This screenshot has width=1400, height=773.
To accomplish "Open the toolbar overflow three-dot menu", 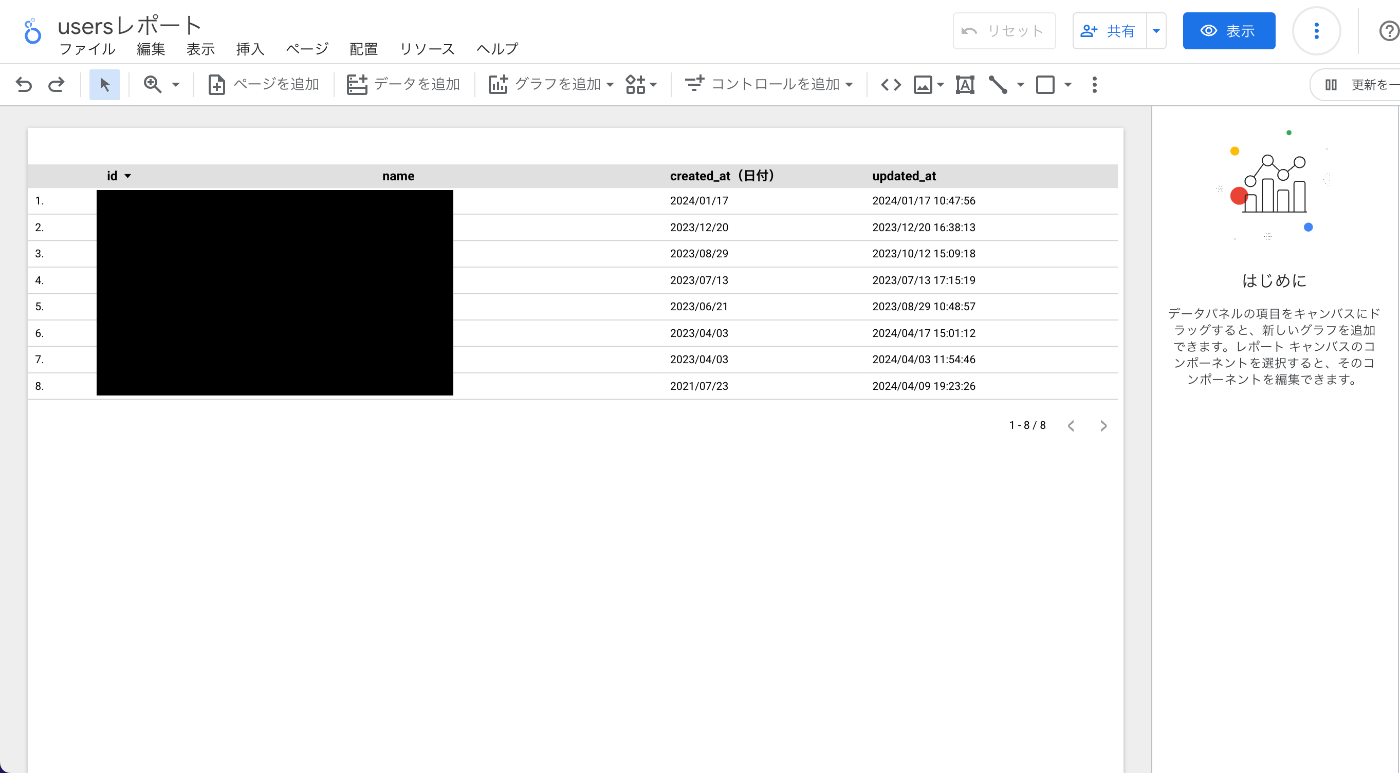I will (x=1095, y=85).
